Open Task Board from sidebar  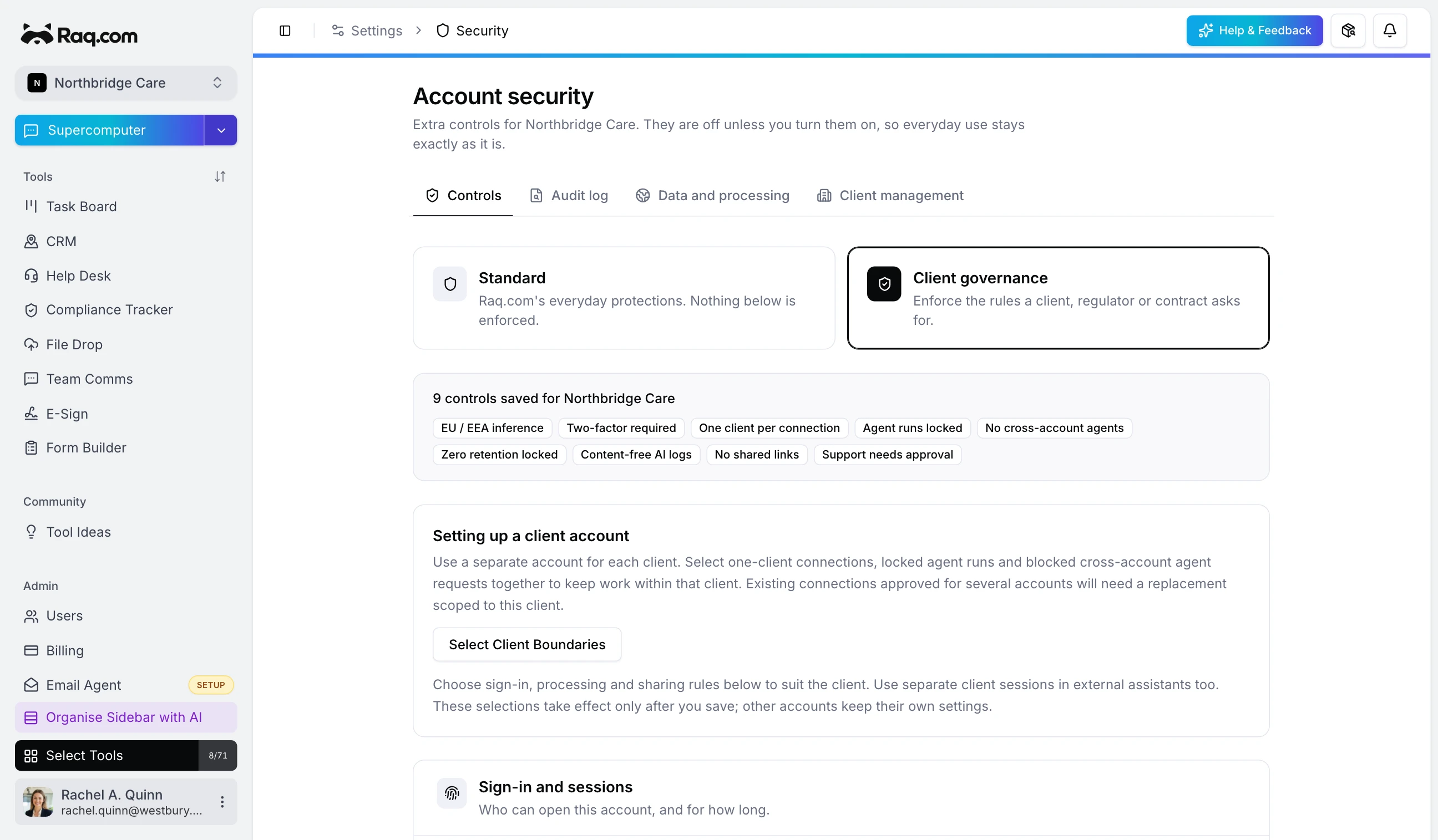click(125, 206)
